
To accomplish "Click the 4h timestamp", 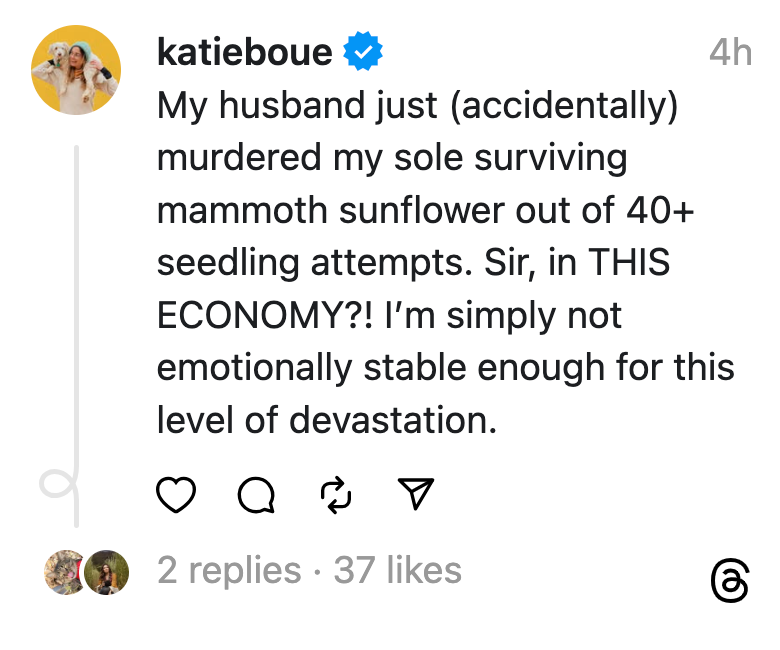I will coord(729,52).
